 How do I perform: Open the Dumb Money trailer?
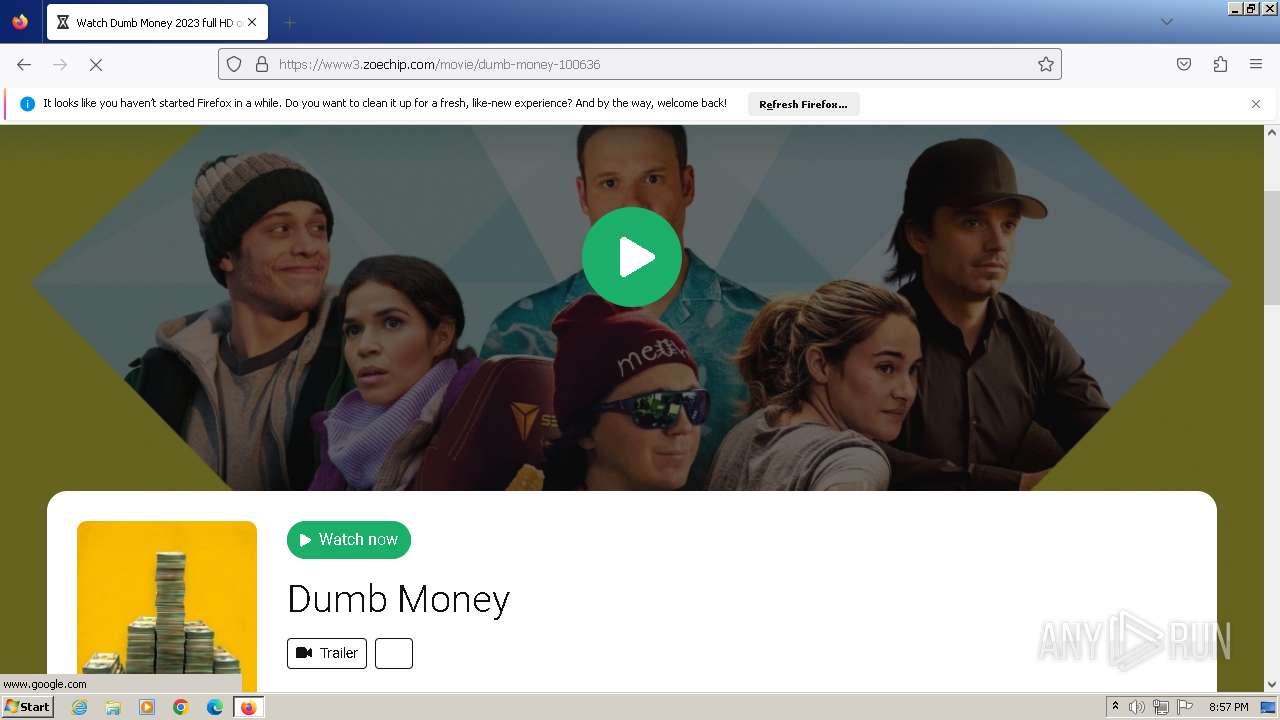click(327, 653)
